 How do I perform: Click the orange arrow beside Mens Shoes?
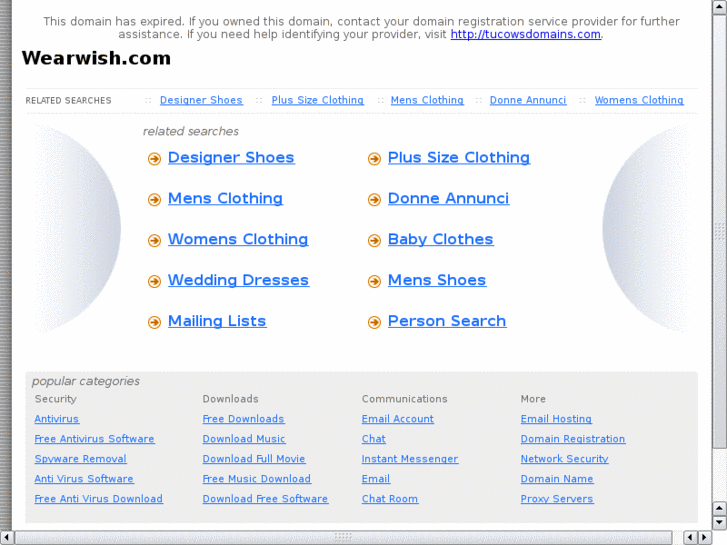(x=374, y=282)
